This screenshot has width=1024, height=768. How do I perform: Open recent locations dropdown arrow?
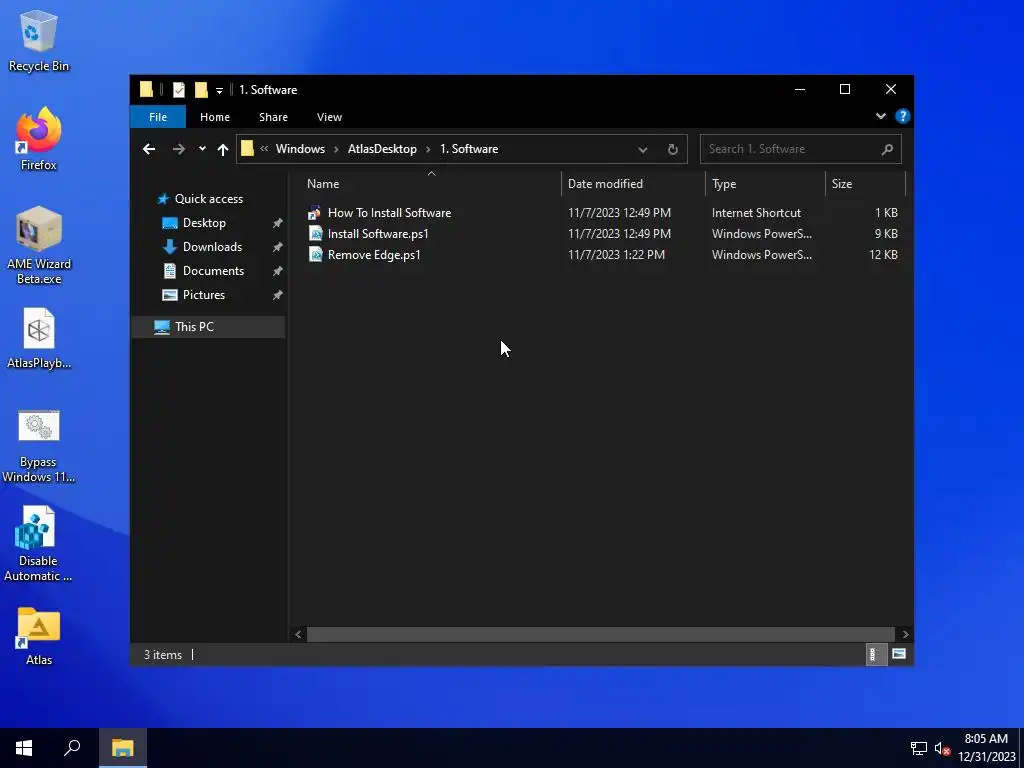(202, 149)
